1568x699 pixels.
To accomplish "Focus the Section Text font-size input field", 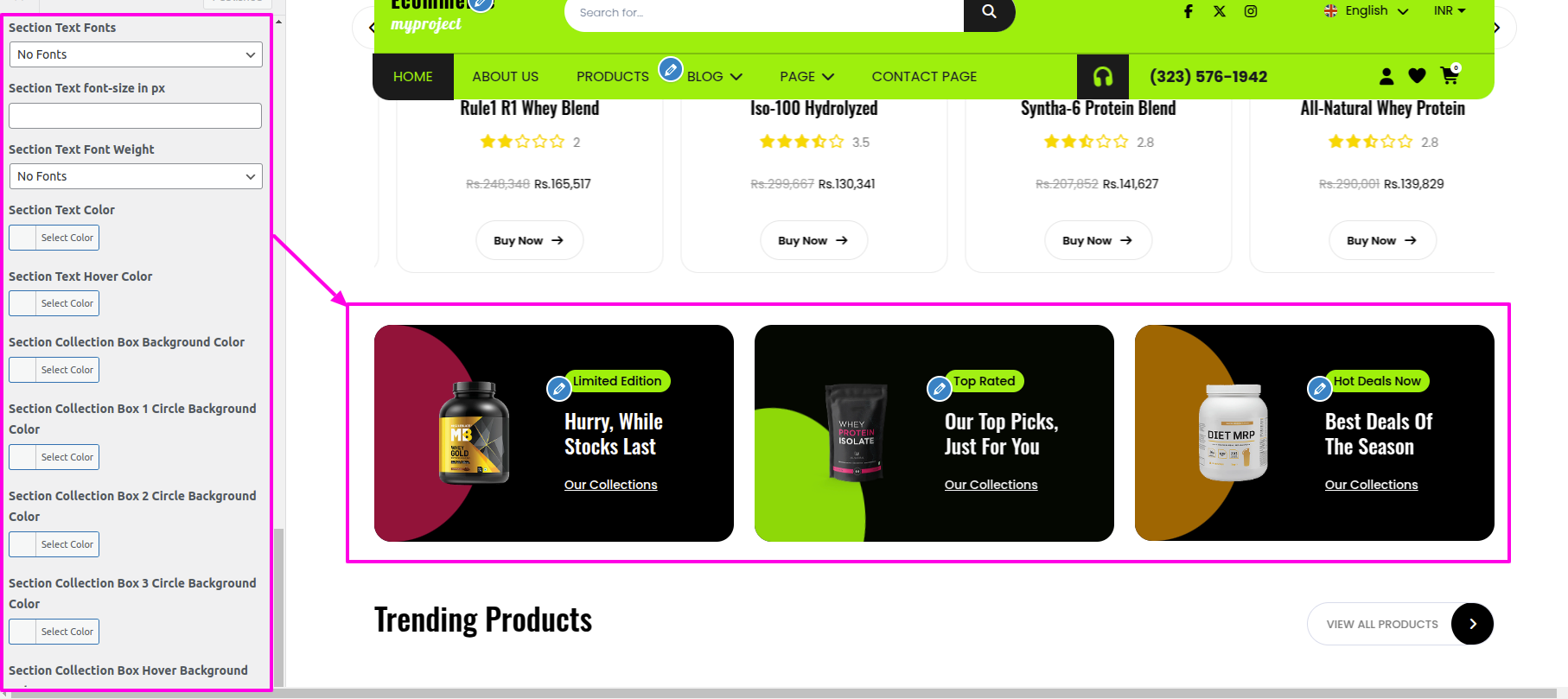I will coord(135,116).
